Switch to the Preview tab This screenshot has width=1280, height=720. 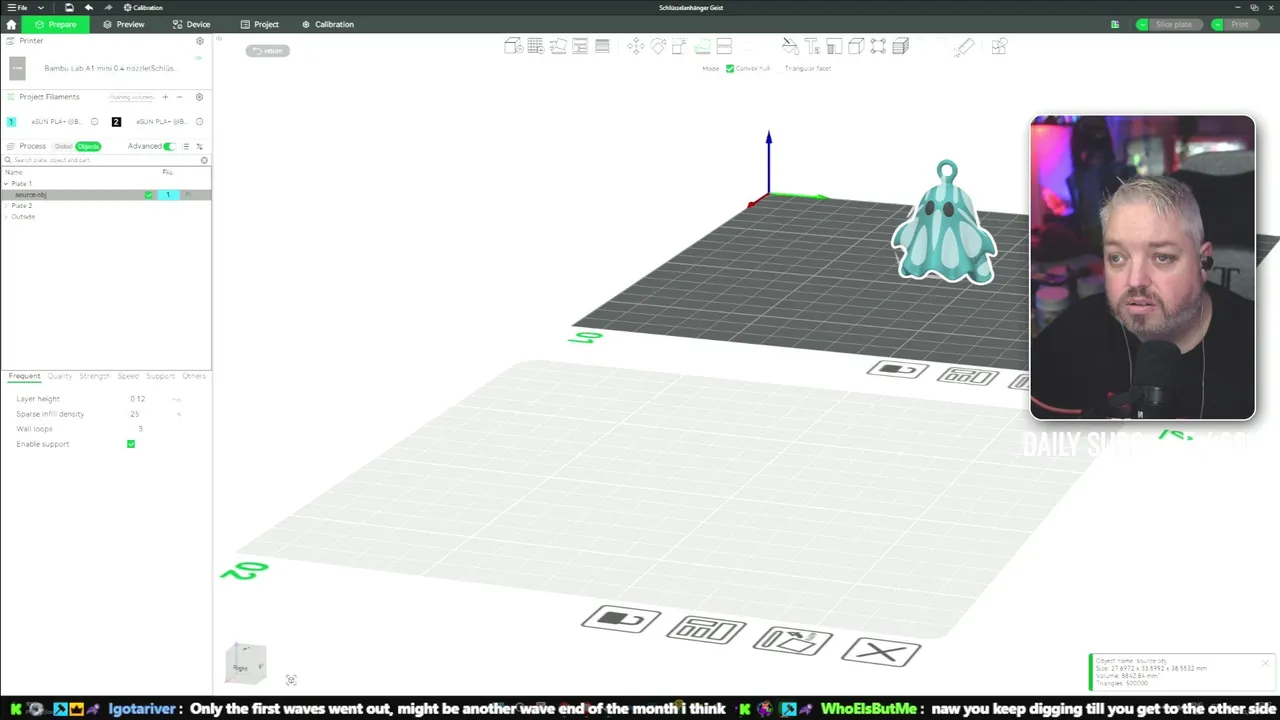click(x=124, y=24)
